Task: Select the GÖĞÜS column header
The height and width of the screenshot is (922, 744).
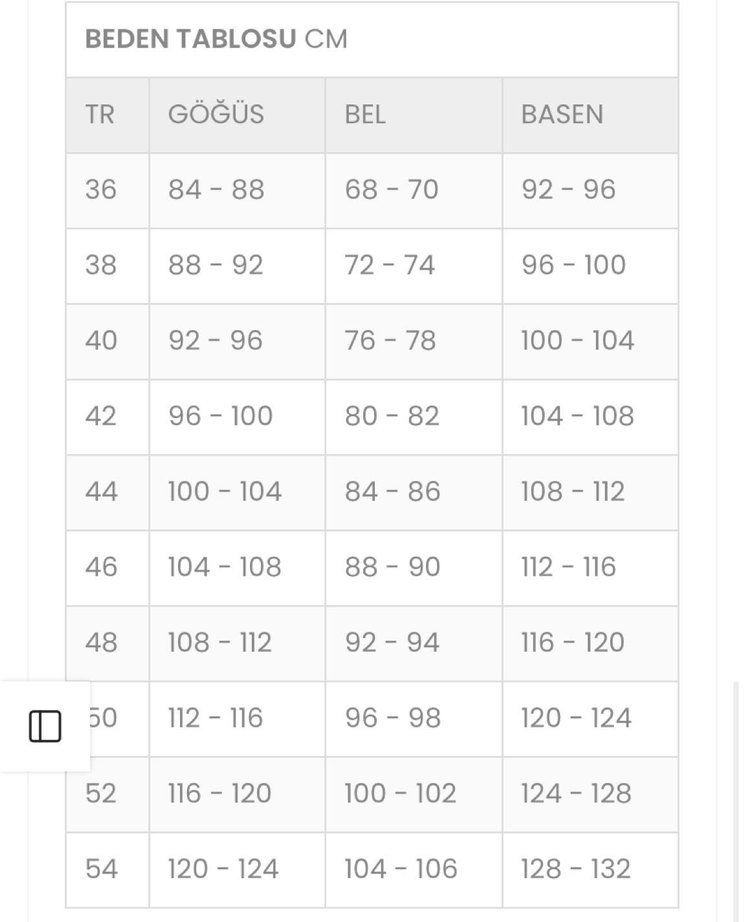Action: point(214,114)
